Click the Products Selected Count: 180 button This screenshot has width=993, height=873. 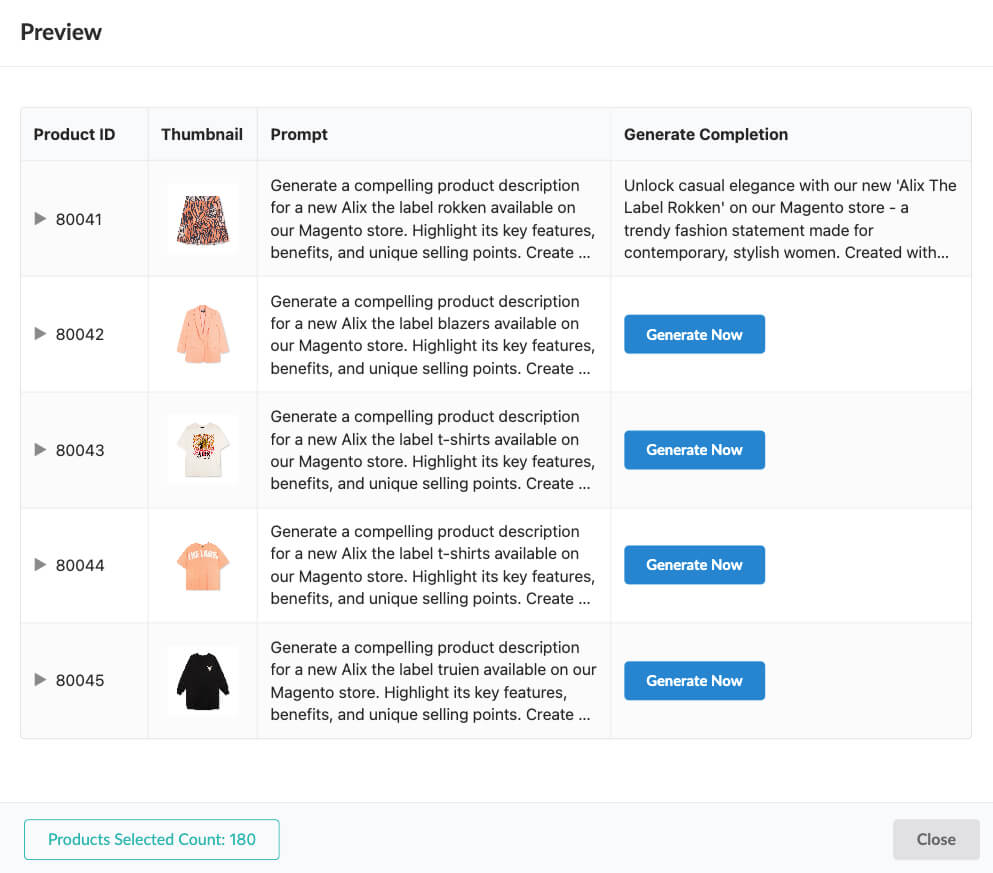click(151, 839)
